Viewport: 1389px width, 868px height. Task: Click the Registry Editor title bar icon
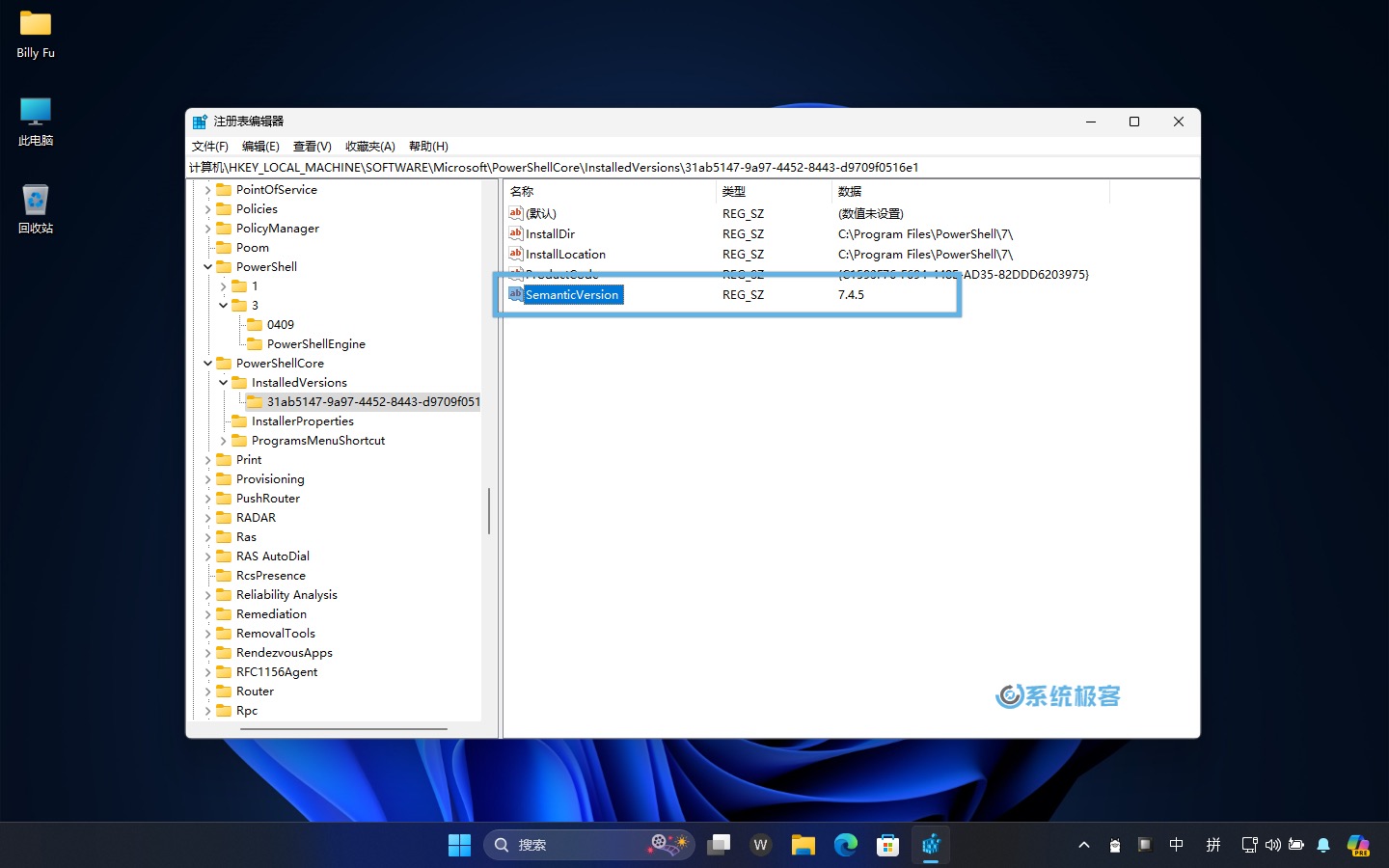(200, 122)
